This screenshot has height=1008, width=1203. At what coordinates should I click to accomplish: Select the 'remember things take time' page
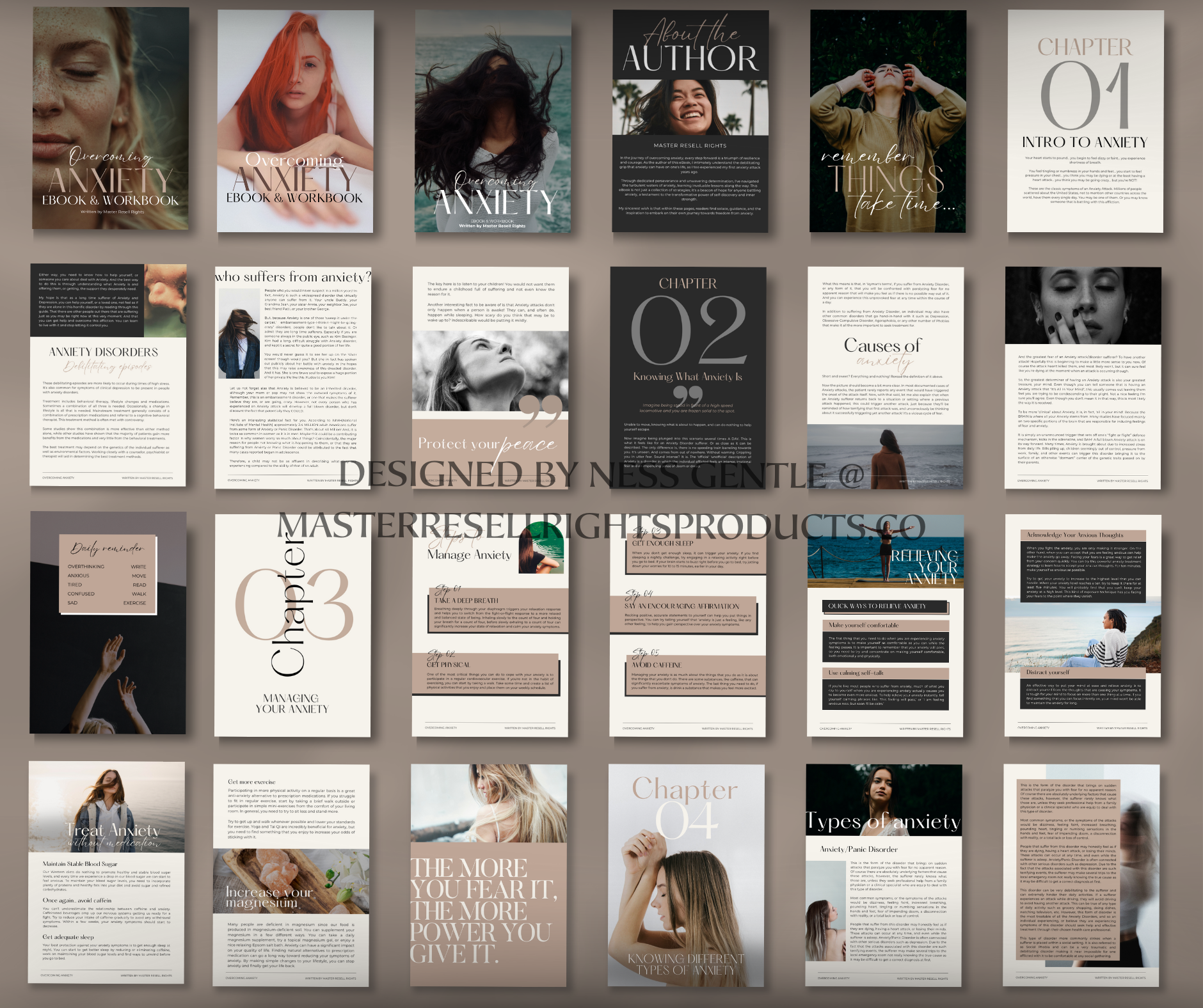(x=888, y=121)
